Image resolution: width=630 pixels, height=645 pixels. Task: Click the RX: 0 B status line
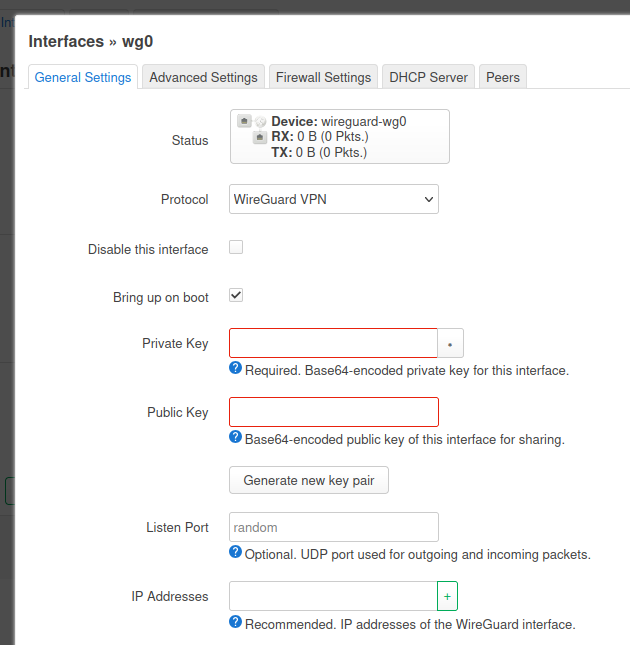click(320, 137)
